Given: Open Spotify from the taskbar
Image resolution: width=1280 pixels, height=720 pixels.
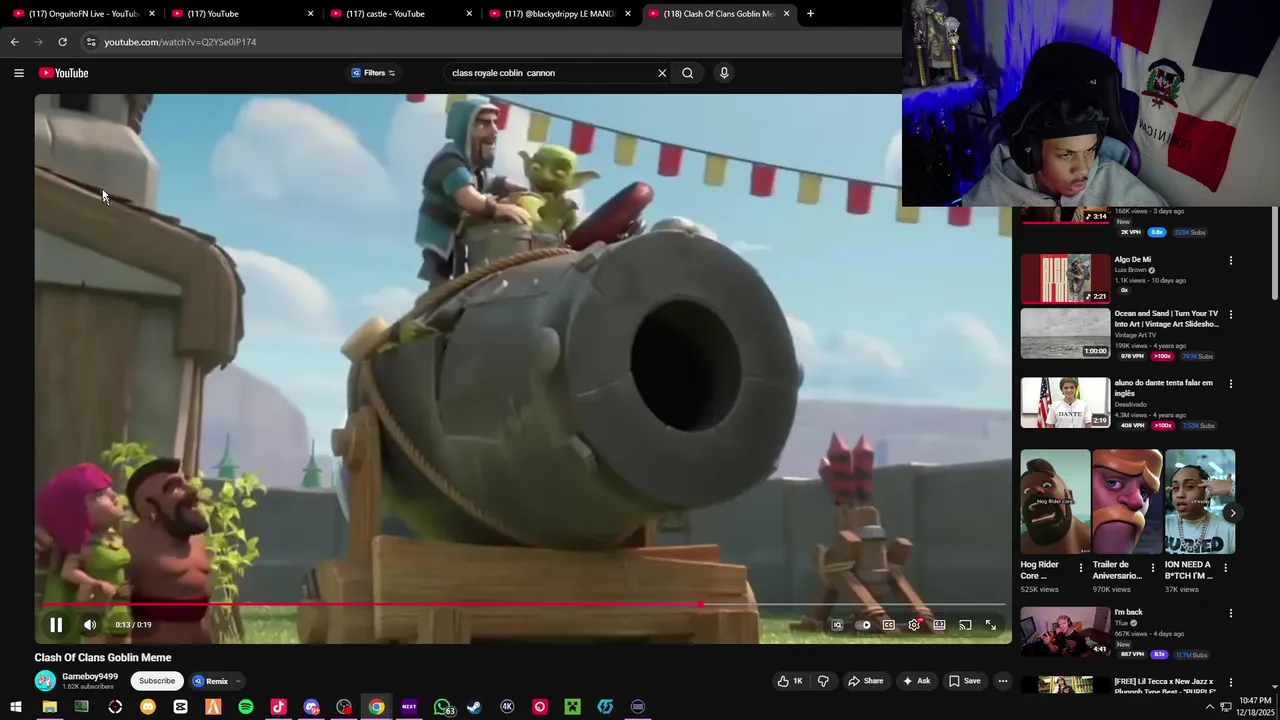Looking at the screenshot, I should [246, 707].
